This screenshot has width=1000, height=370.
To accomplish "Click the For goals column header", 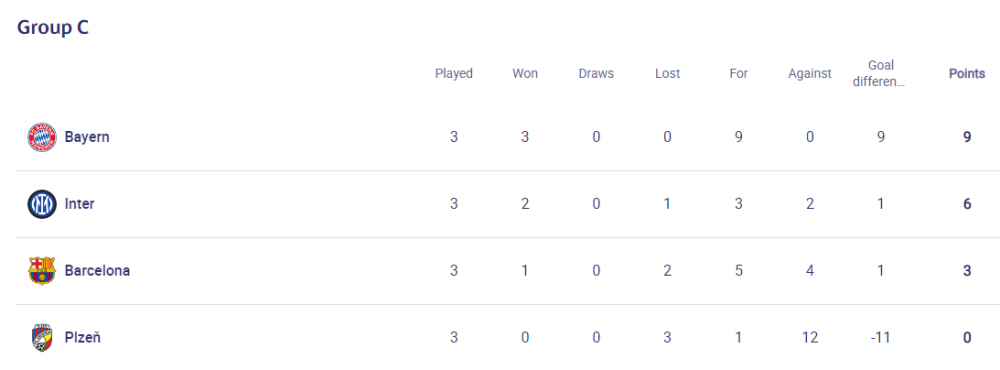I will 739,73.
